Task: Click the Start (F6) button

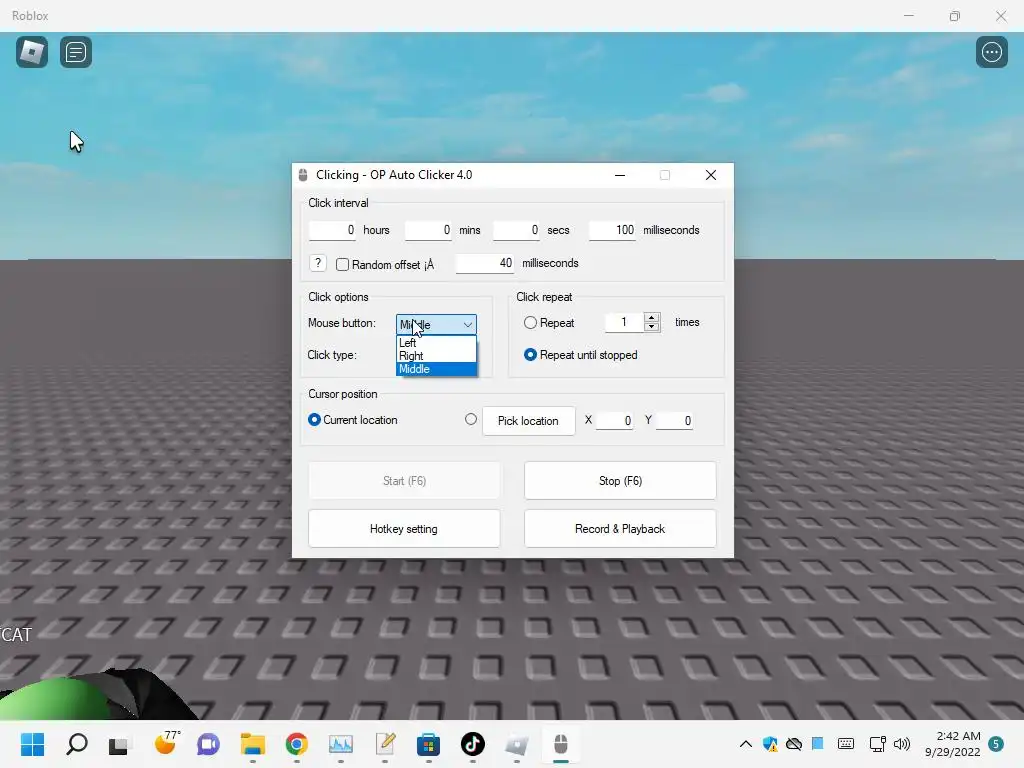Action: pos(404,481)
